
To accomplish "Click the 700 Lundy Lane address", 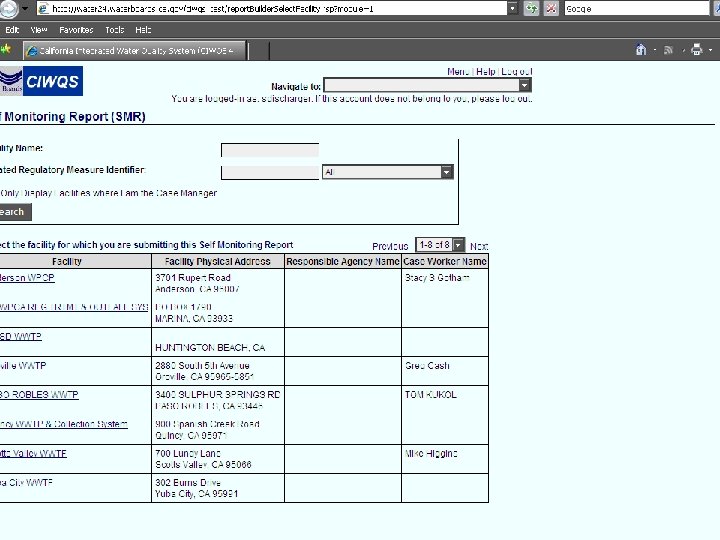I will [x=188, y=454].
